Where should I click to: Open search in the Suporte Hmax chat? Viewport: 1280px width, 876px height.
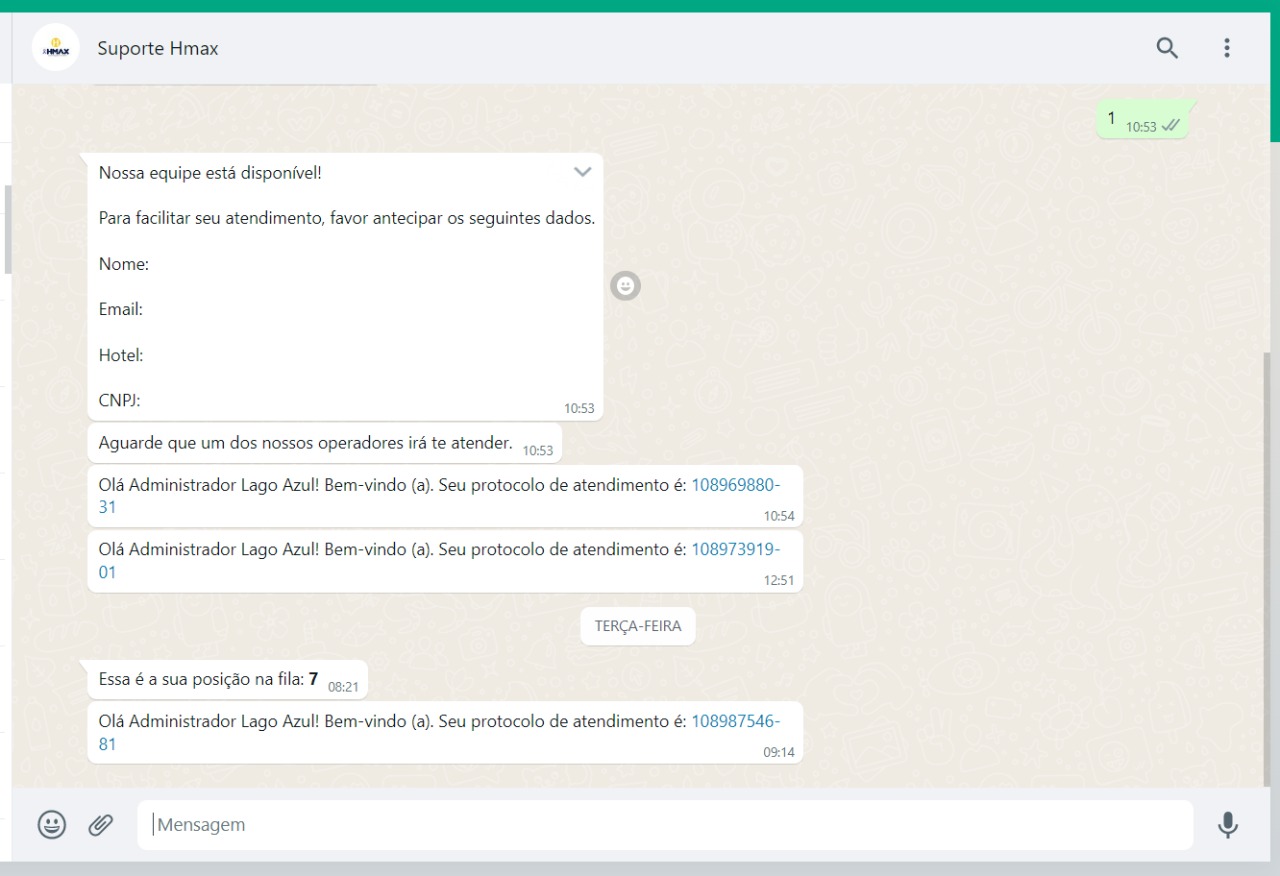(x=1167, y=48)
